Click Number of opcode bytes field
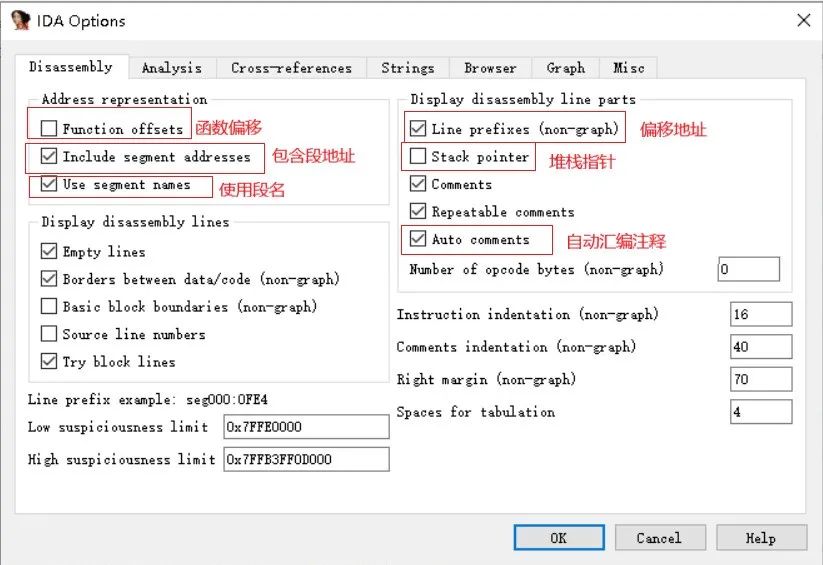The image size is (823, 565). pyautogui.click(x=748, y=269)
